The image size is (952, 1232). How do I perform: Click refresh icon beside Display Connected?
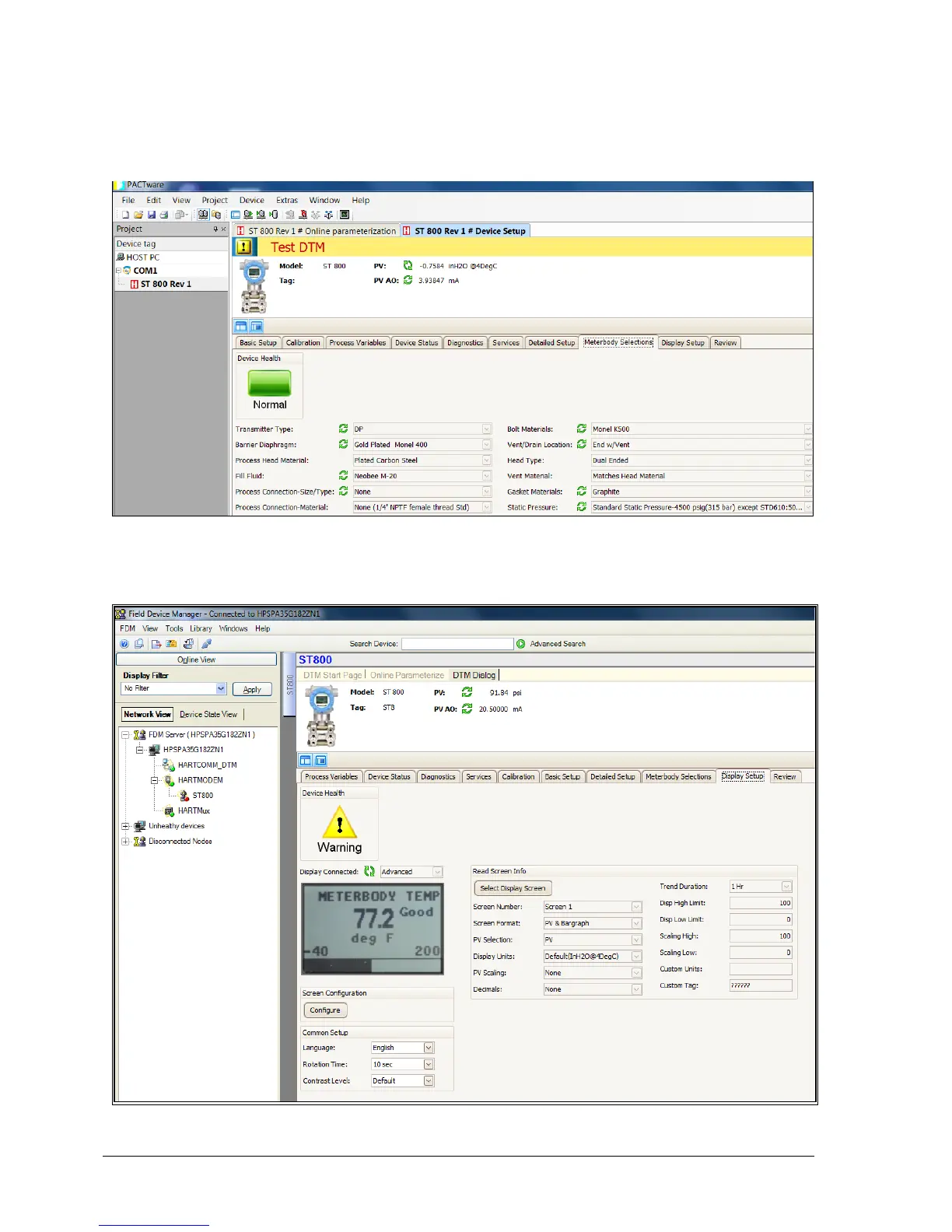point(369,872)
